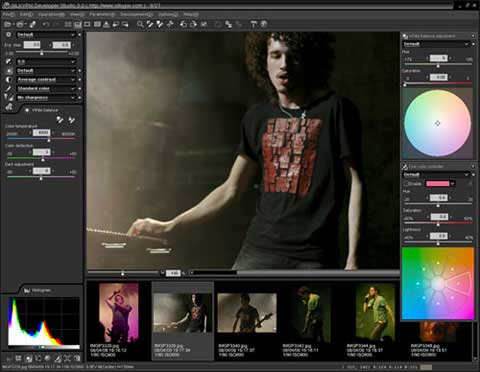Click the undo arrow toolbar icon

[46, 24]
